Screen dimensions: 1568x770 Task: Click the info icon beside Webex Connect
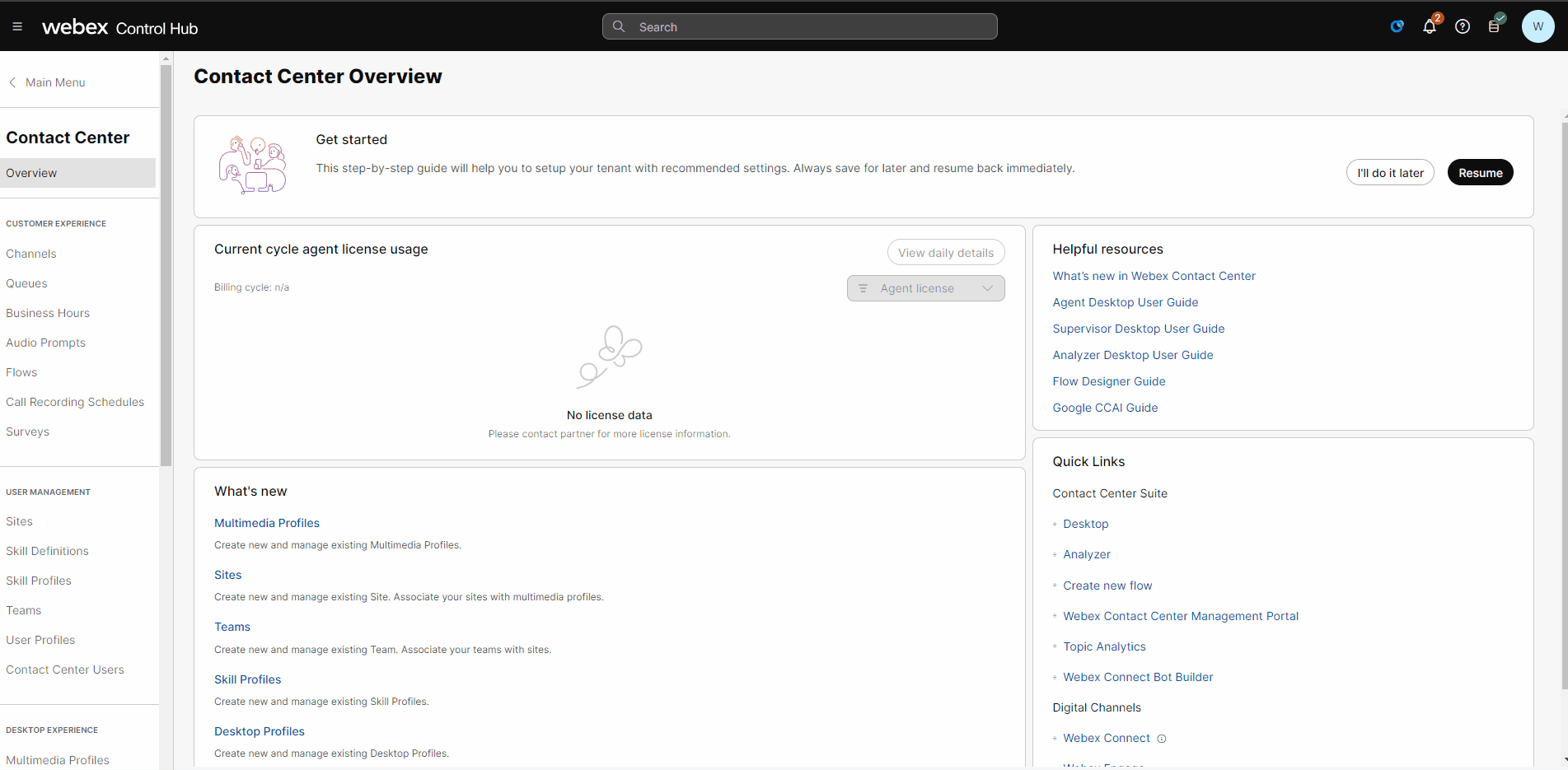click(x=1162, y=739)
